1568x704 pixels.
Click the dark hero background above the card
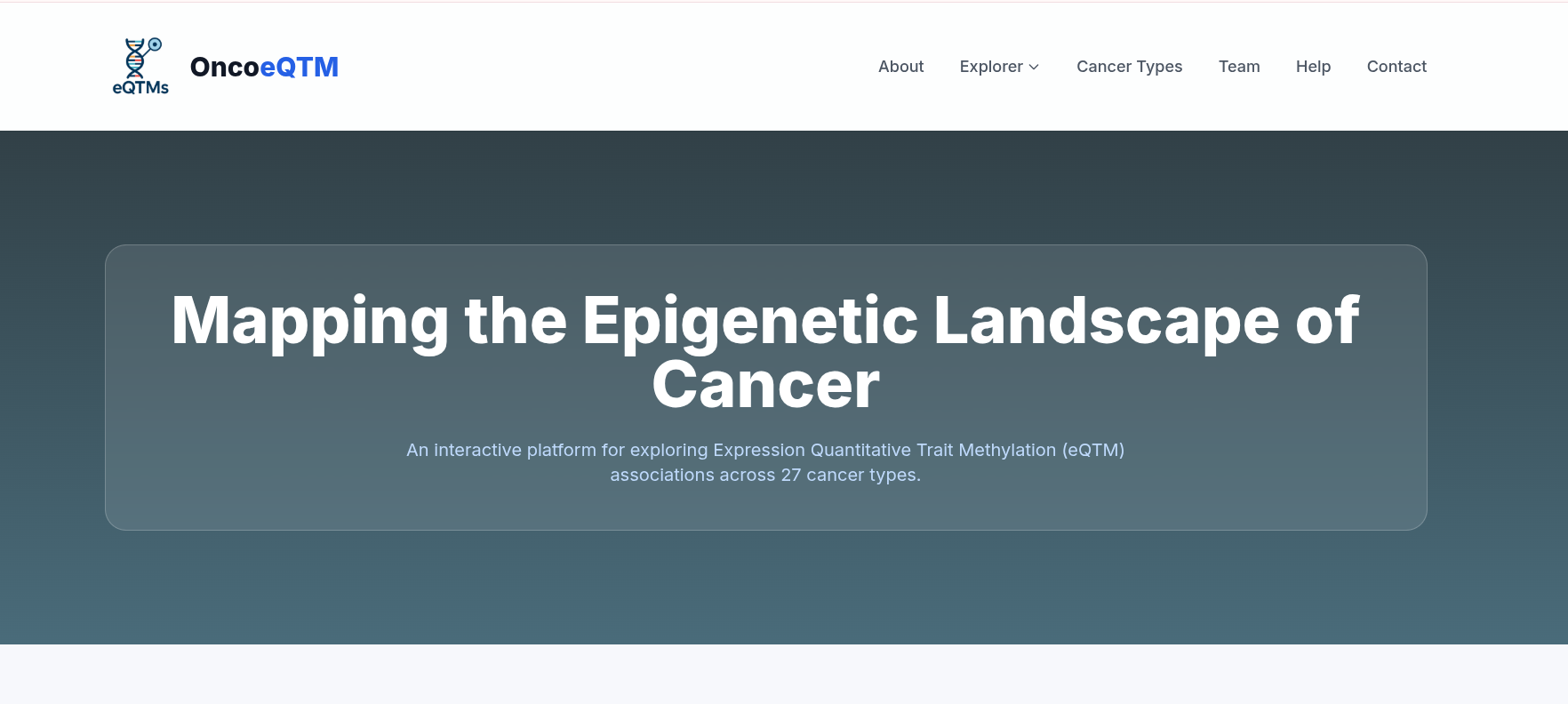click(764, 187)
